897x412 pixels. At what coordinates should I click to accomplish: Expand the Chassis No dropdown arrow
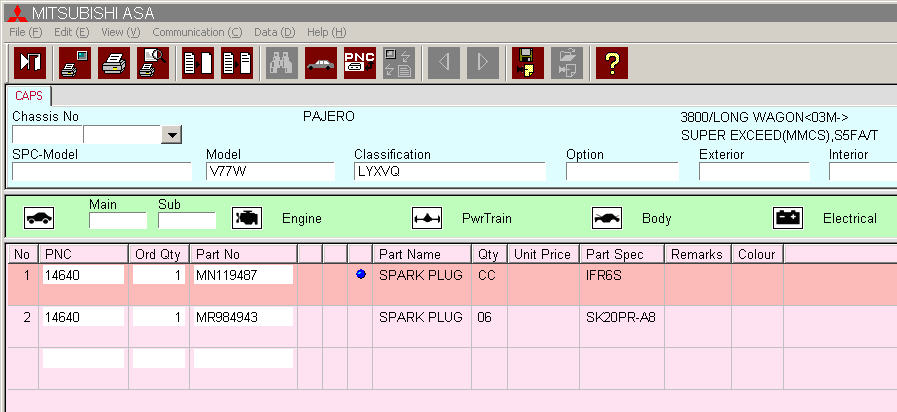[x=171, y=135]
